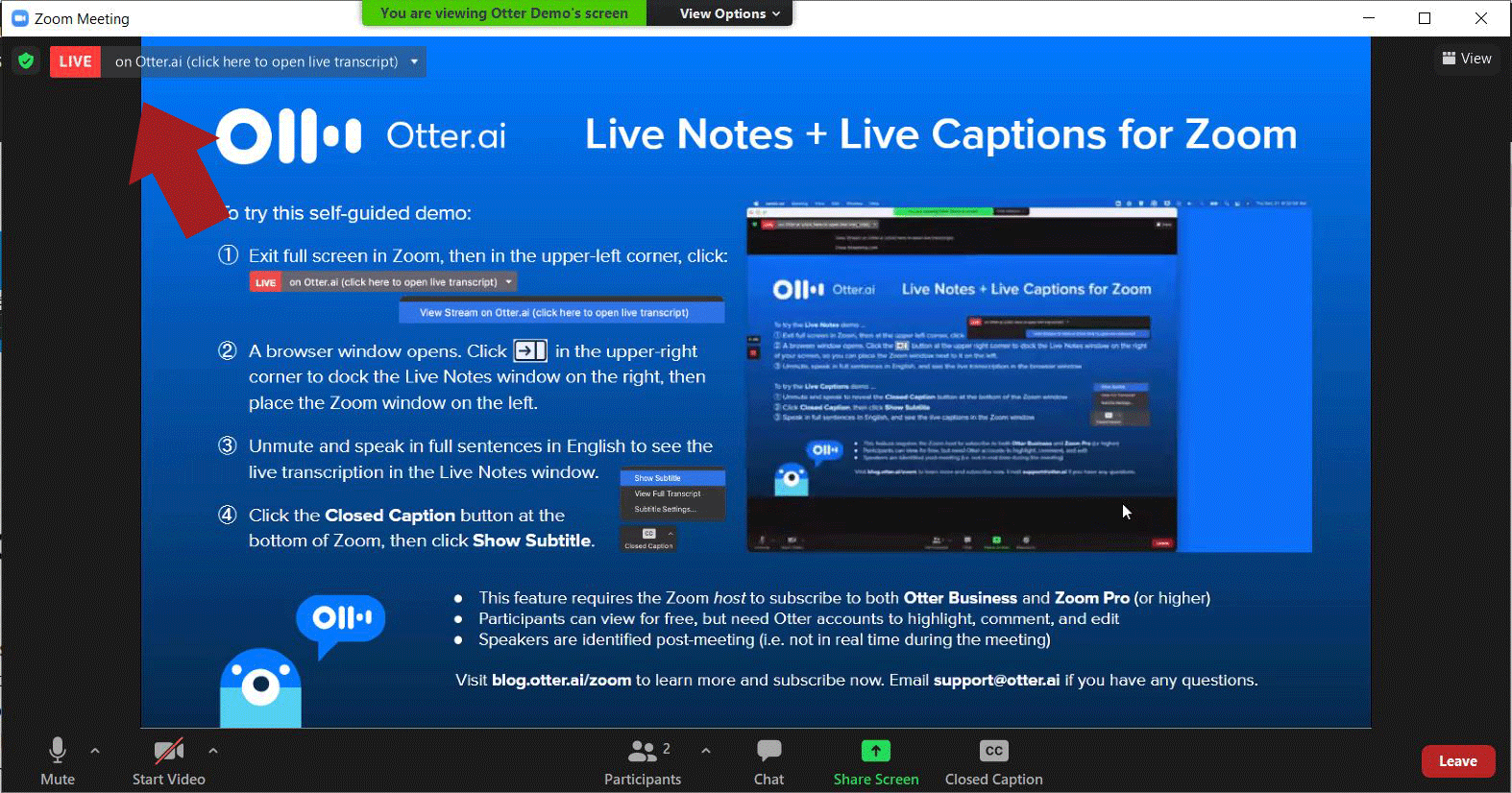Image resolution: width=1512 pixels, height=793 pixels.
Task: Click the red Leave meeting button
Action: pyautogui.click(x=1457, y=761)
